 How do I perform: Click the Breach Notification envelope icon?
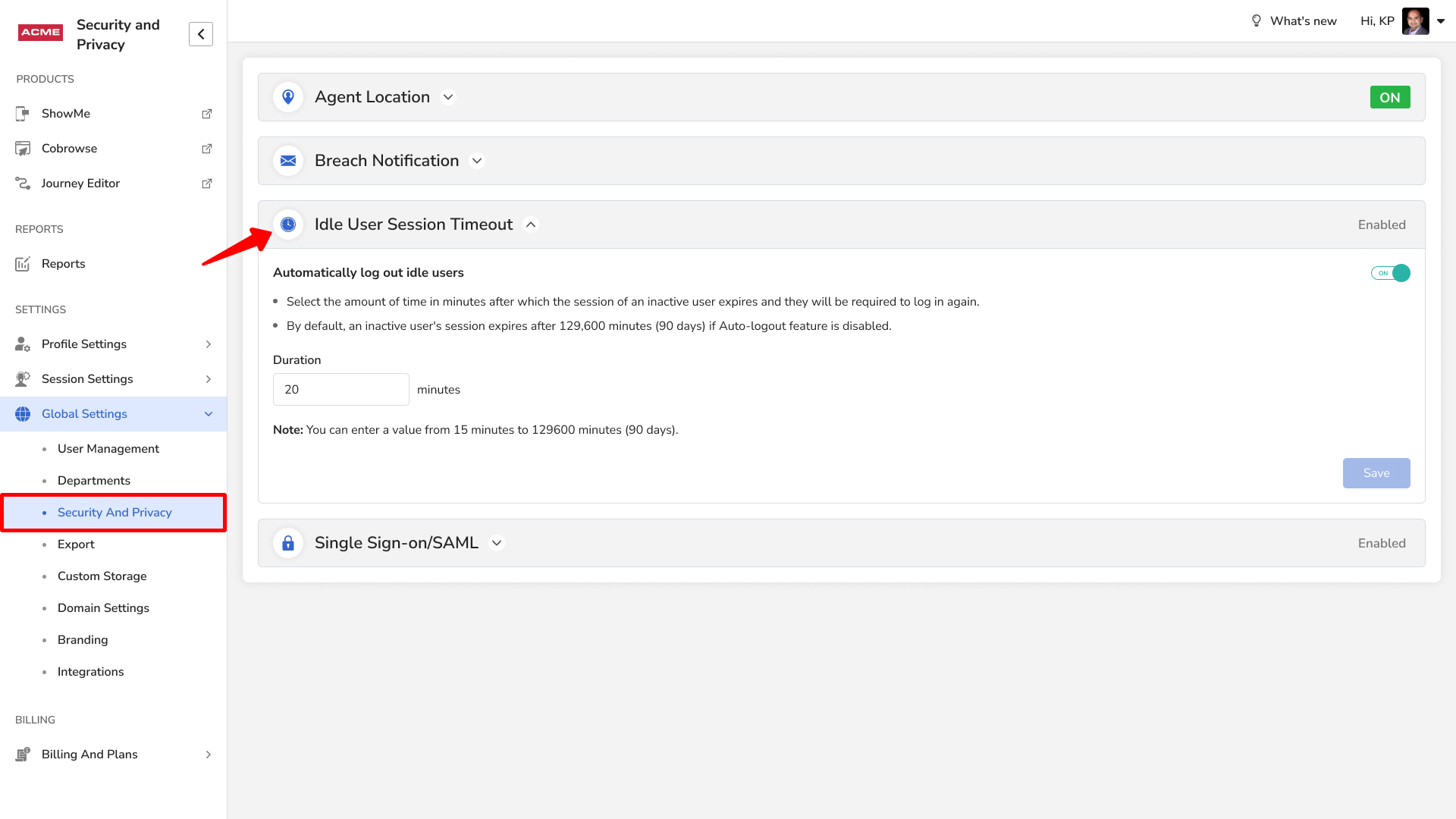(x=288, y=161)
